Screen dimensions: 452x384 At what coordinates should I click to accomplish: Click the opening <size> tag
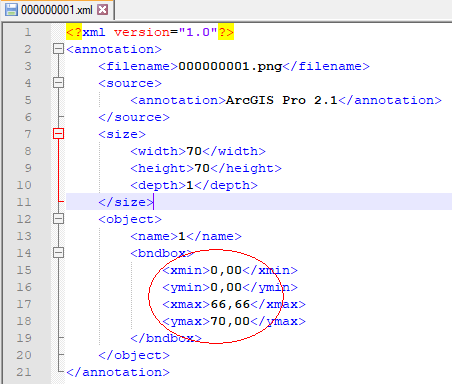coord(122,134)
